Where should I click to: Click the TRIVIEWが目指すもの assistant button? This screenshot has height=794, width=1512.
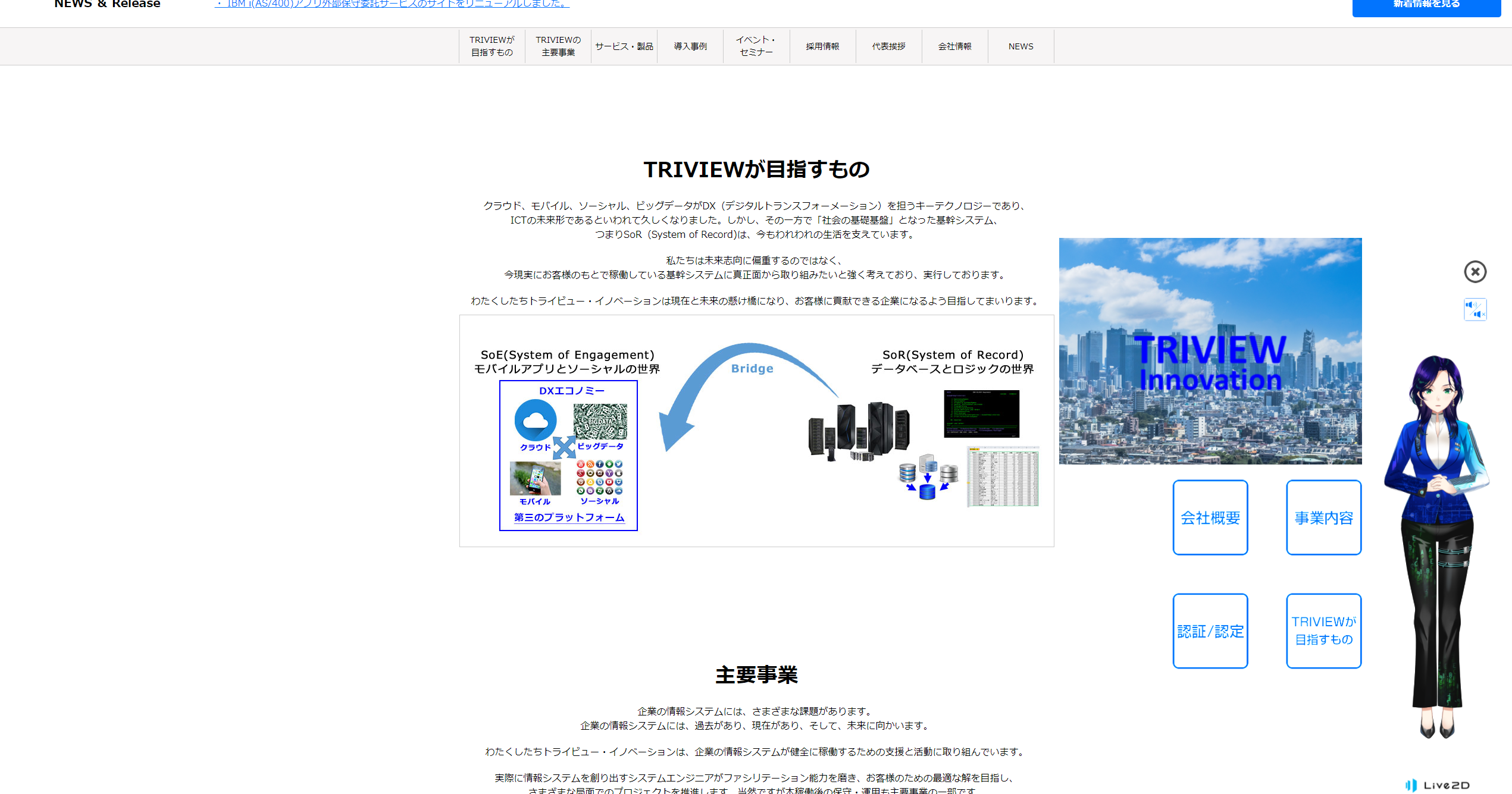coord(1324,631)
